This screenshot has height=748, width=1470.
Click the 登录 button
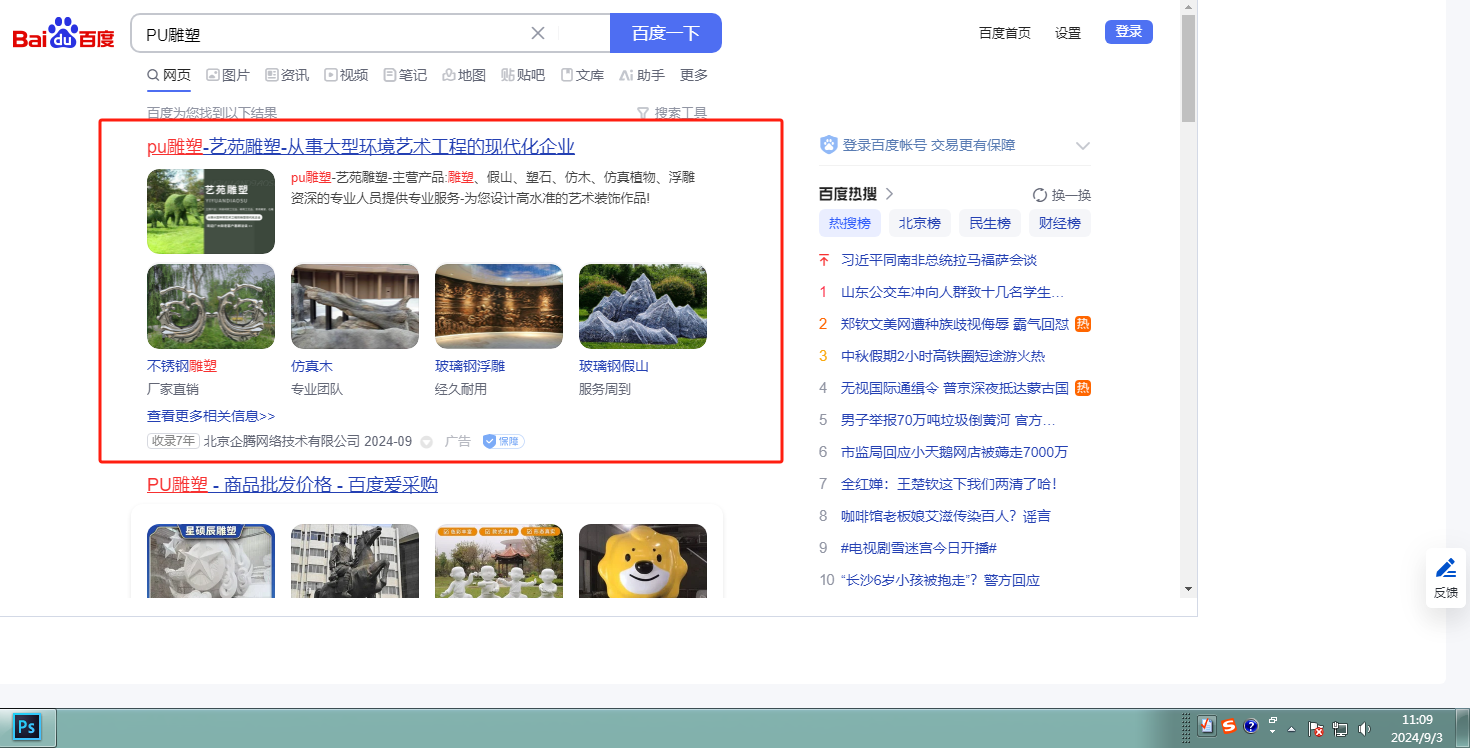[x=1129, y=32]
